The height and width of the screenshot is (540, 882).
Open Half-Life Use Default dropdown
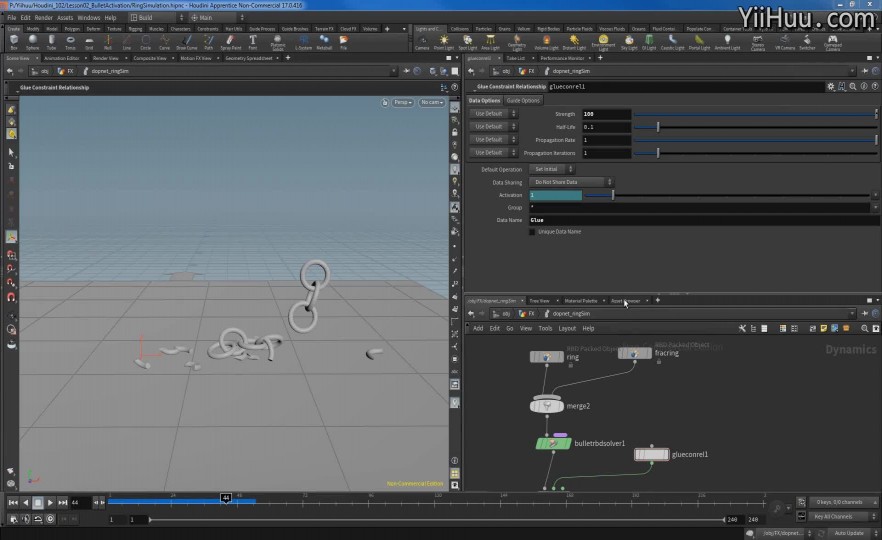493,127
